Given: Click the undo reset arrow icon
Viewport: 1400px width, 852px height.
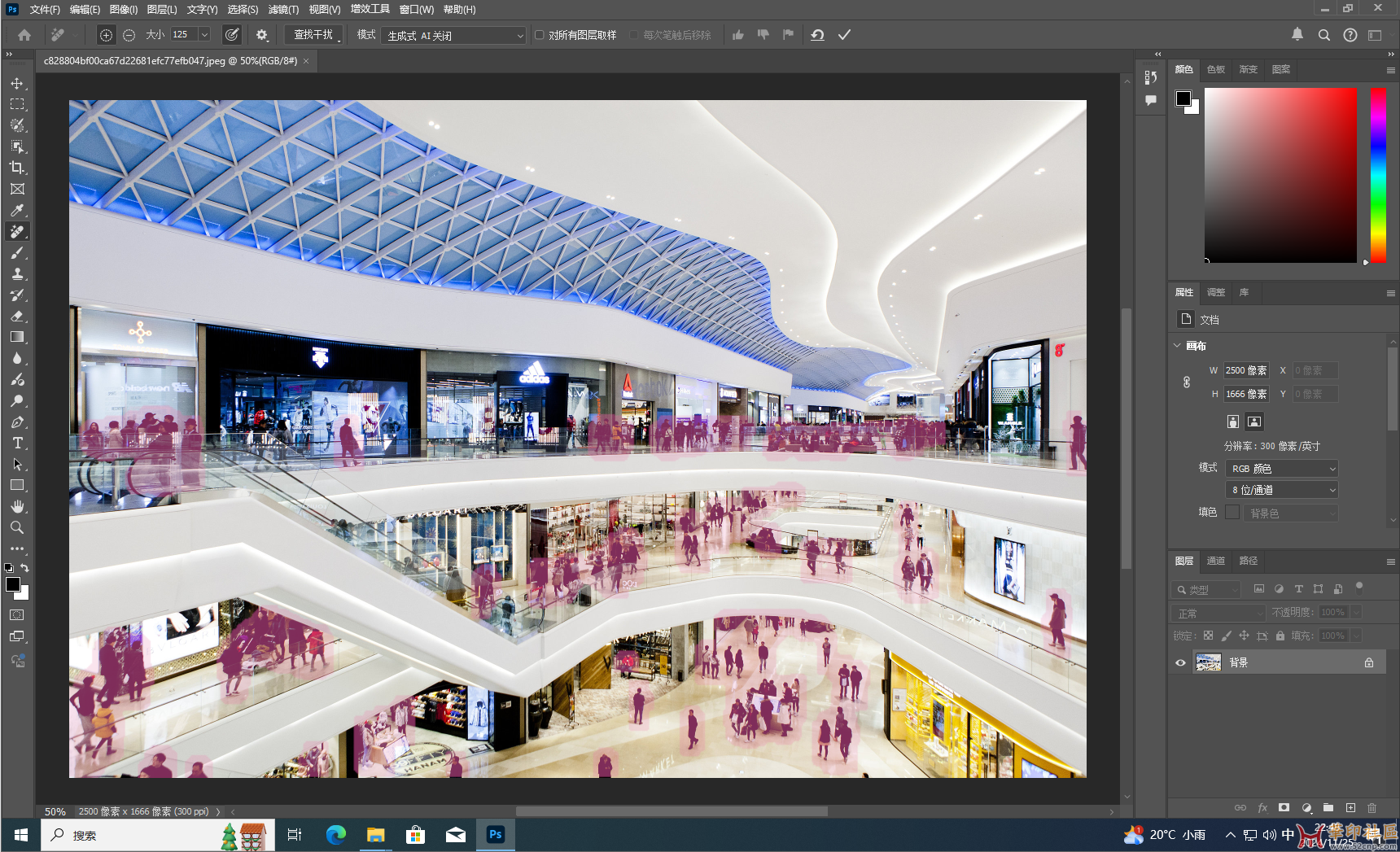Looking at the screenshot, I should [x=817, y=35].
